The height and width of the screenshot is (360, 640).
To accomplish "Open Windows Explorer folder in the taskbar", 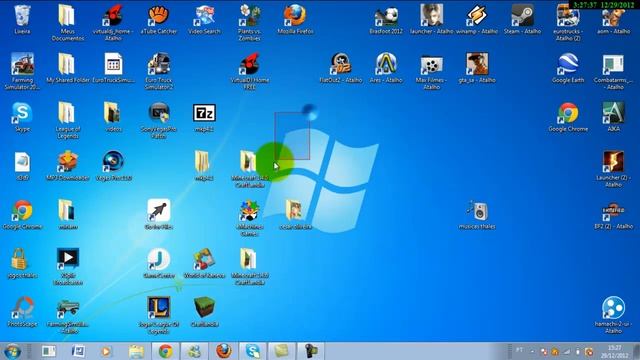I will (136, 351).
